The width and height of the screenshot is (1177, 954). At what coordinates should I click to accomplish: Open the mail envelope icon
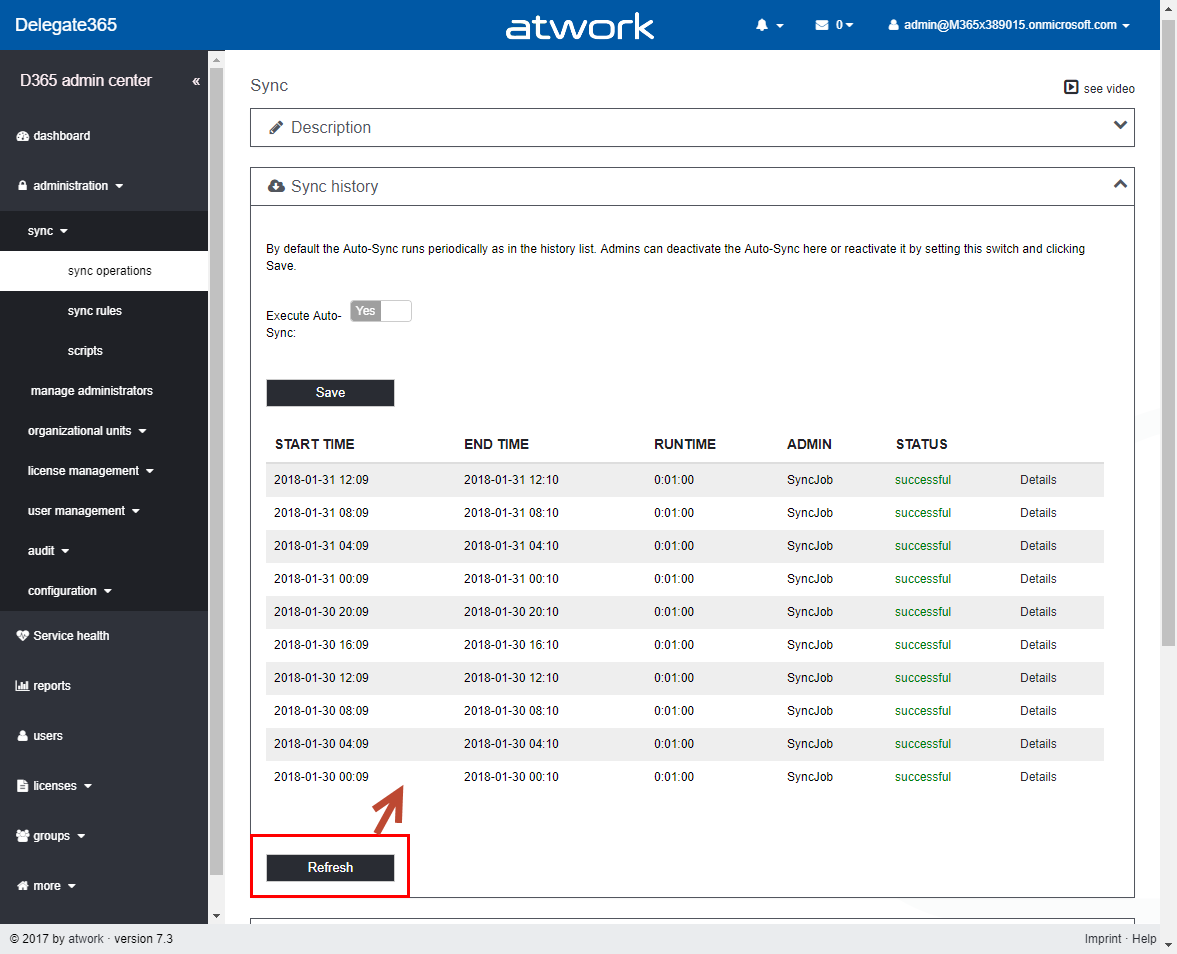822,25
